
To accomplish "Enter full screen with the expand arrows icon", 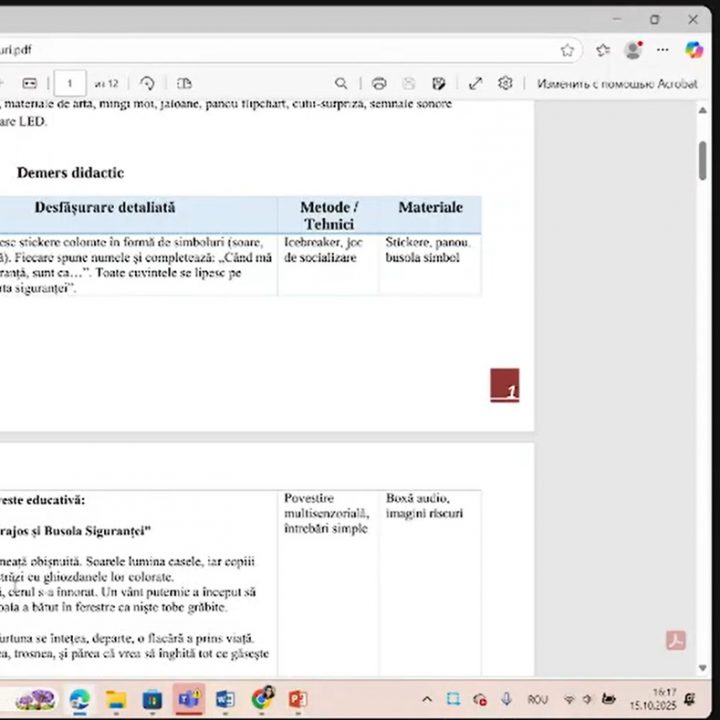I will click(x=475, y=84).
